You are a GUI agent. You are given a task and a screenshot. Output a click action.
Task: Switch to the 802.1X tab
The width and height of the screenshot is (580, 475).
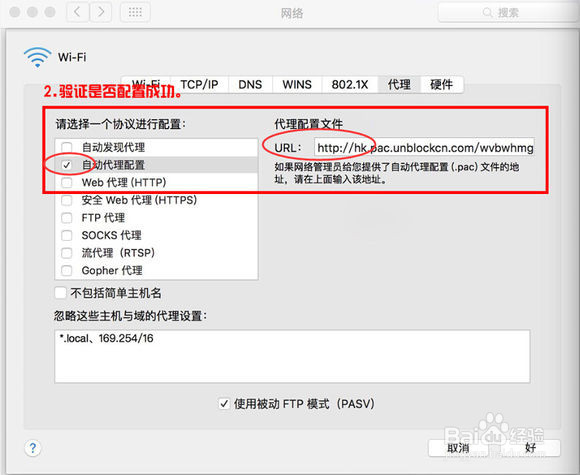(350, 84)
